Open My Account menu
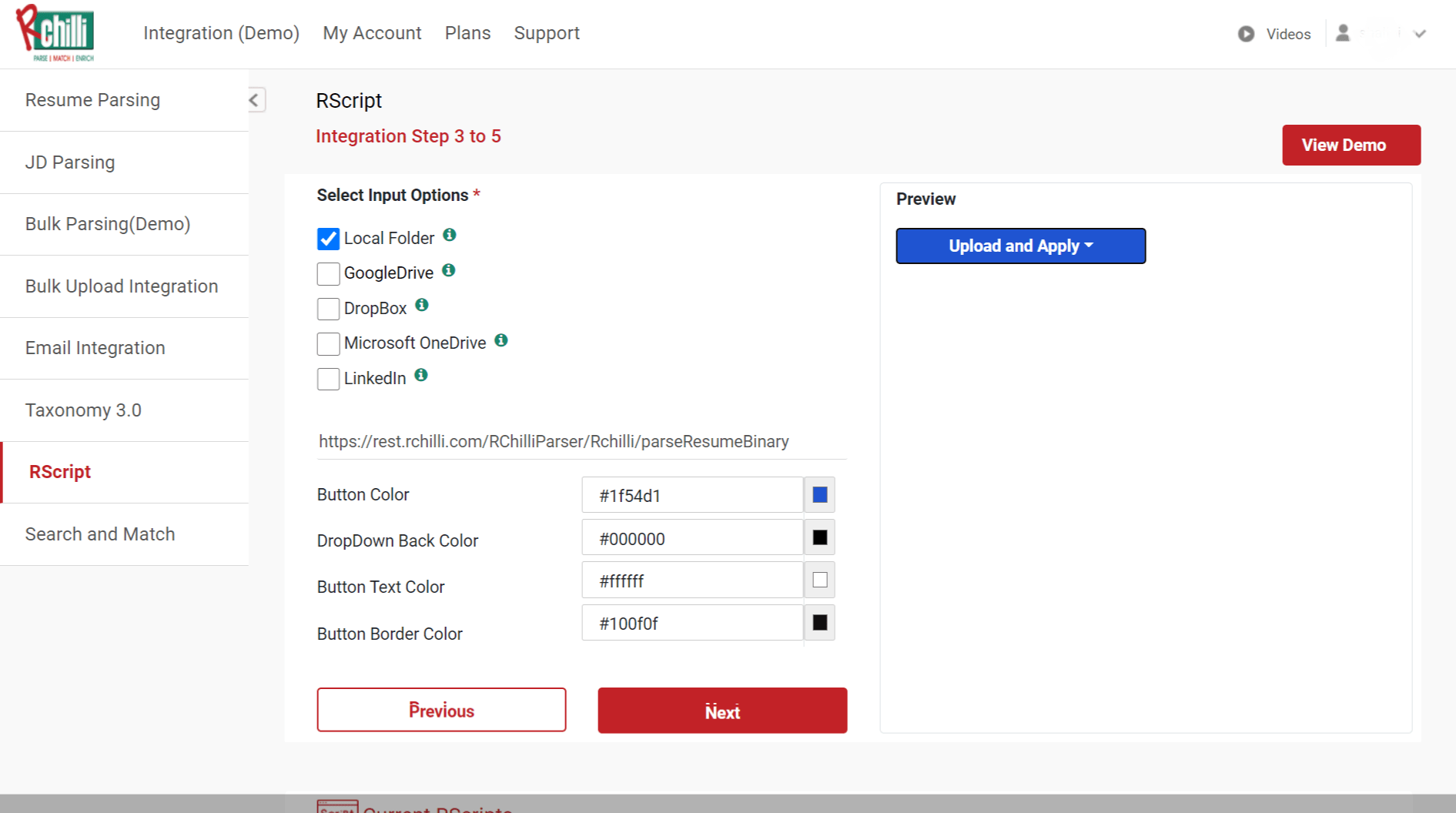This screenshot has height=813, width=1456. [x=372, y=33]
